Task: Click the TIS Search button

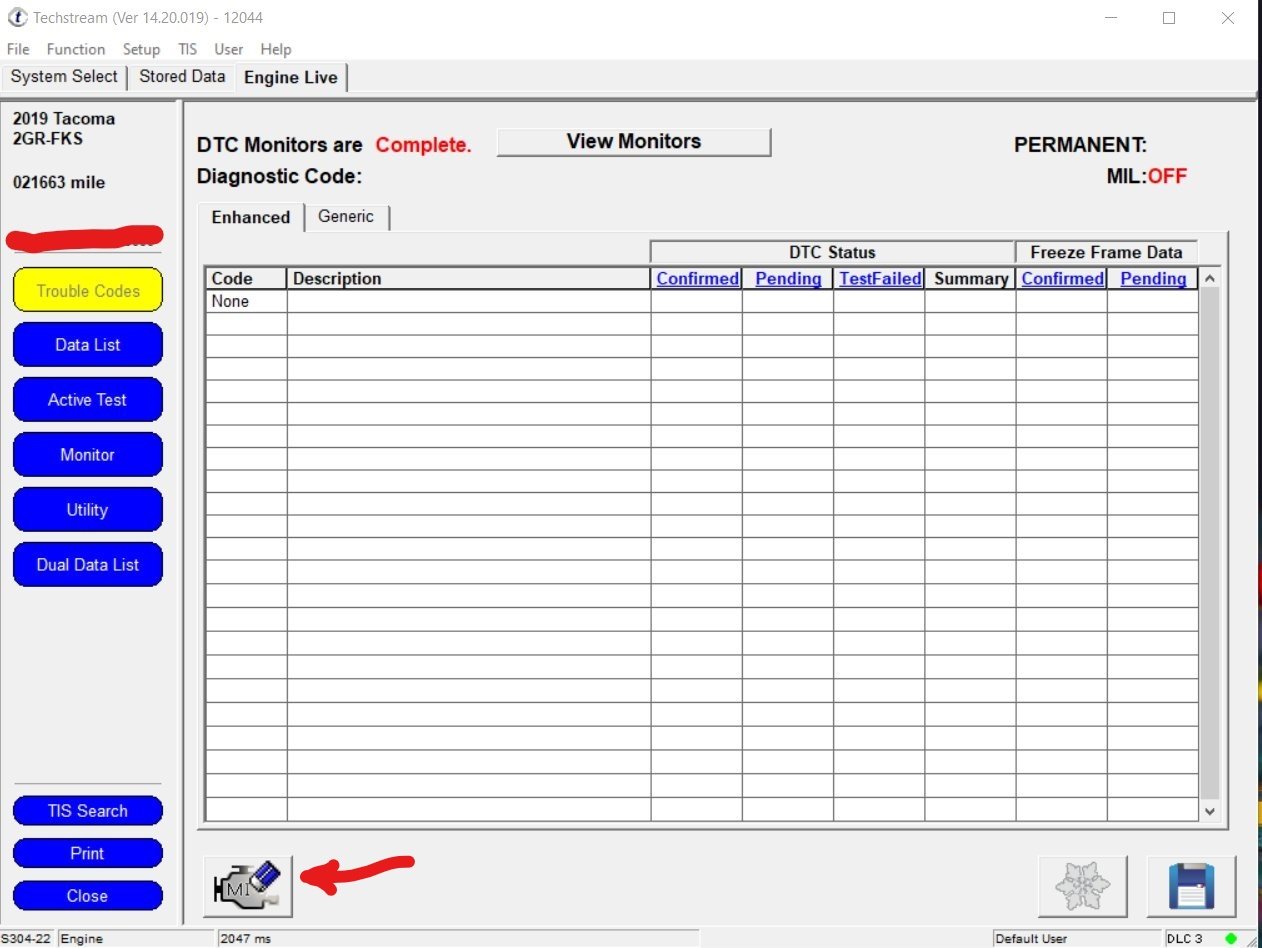Action: pos(88,811)
